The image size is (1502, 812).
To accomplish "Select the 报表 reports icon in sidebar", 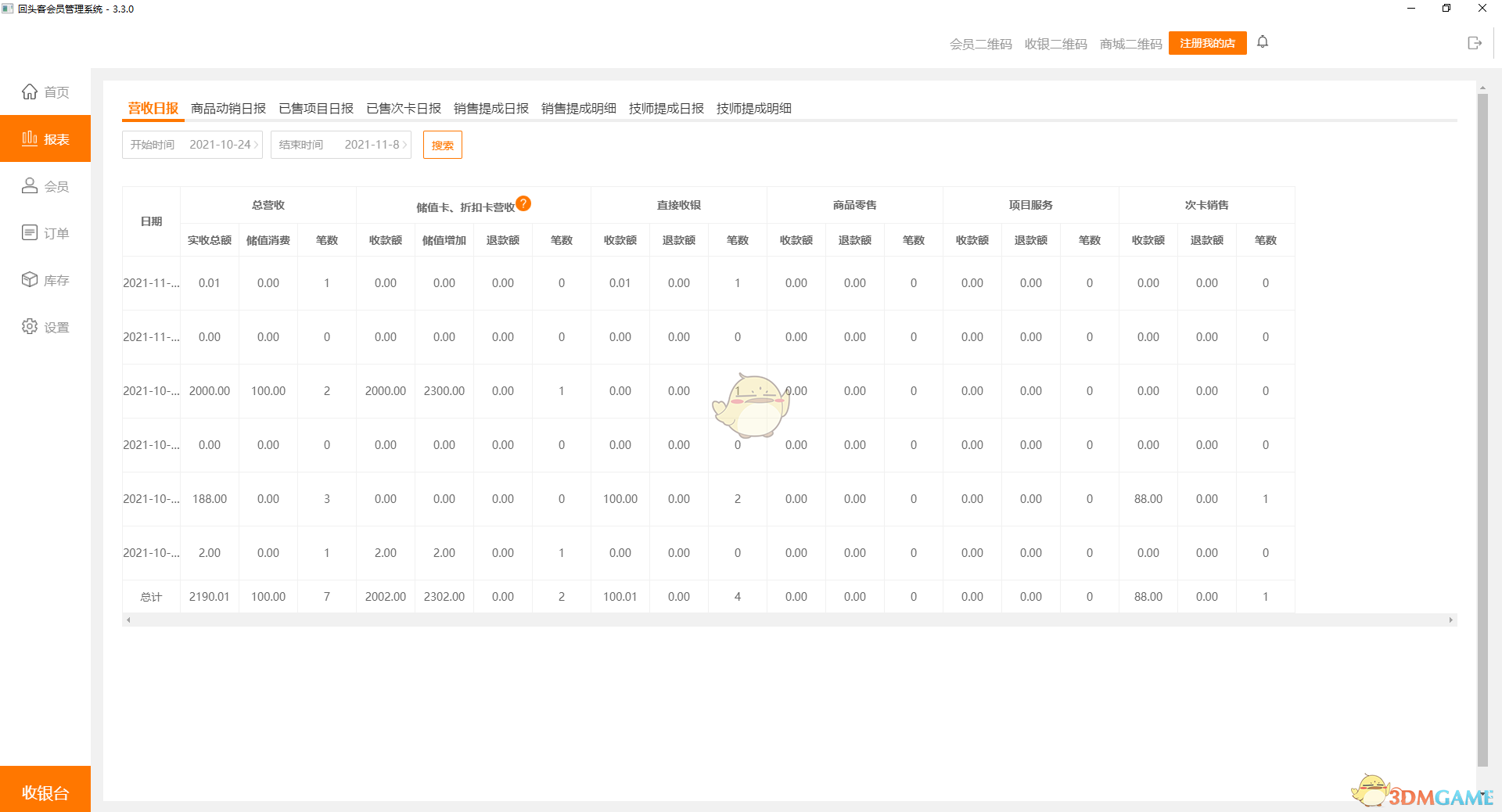I will tap(45, 138).
